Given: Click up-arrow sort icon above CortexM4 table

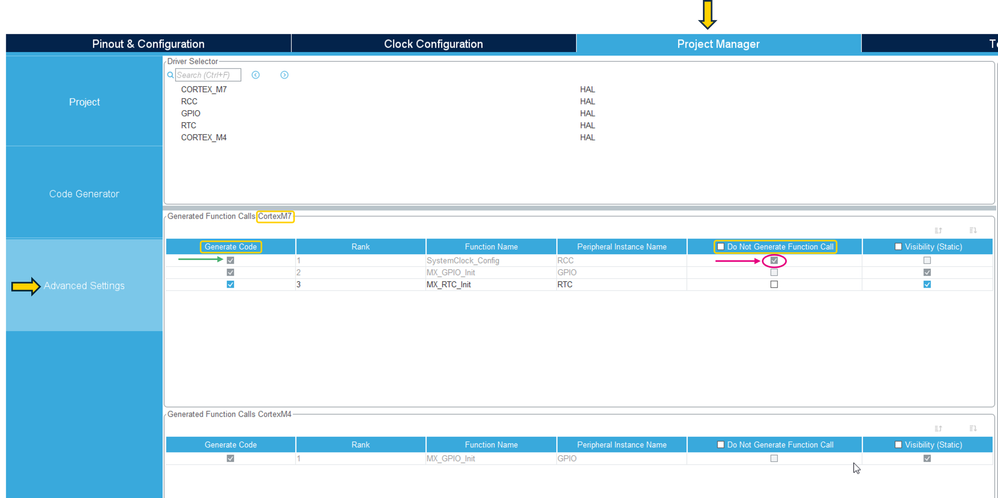Looking at the screenshot, I should [x=938, y=429].
